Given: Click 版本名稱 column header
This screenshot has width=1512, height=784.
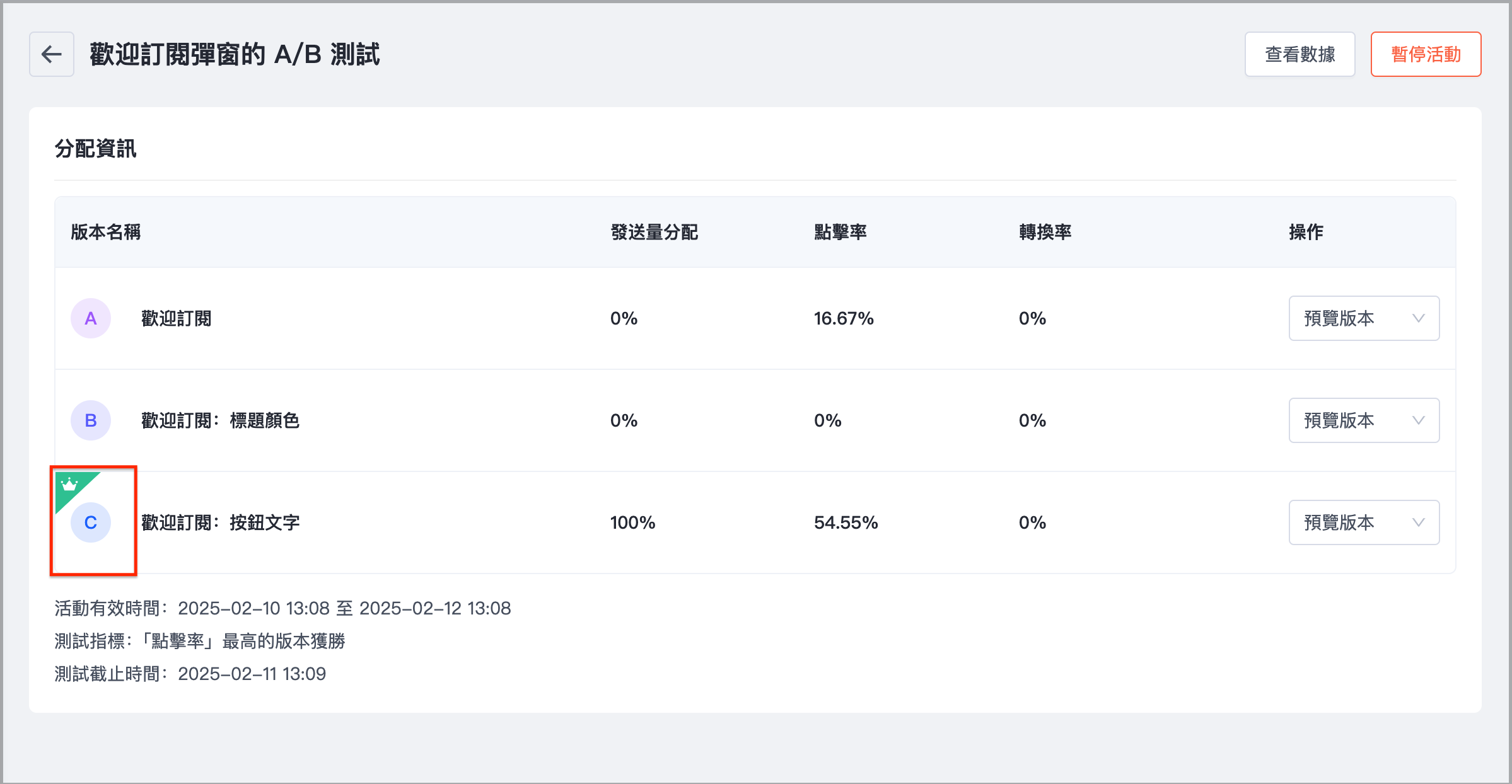Looking at the screenshot, I should pyautogui.click(x=106, y=232).
